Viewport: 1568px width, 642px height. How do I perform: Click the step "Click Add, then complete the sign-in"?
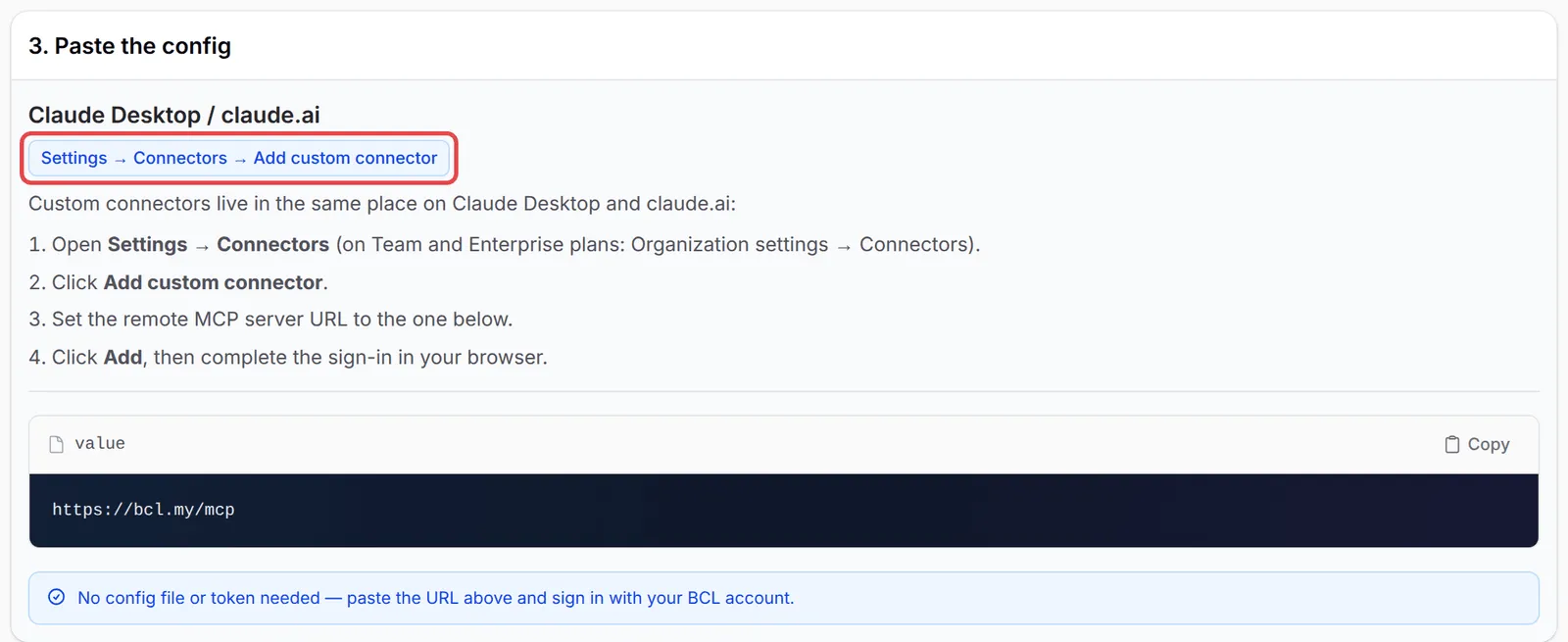[x=288, y=357]
